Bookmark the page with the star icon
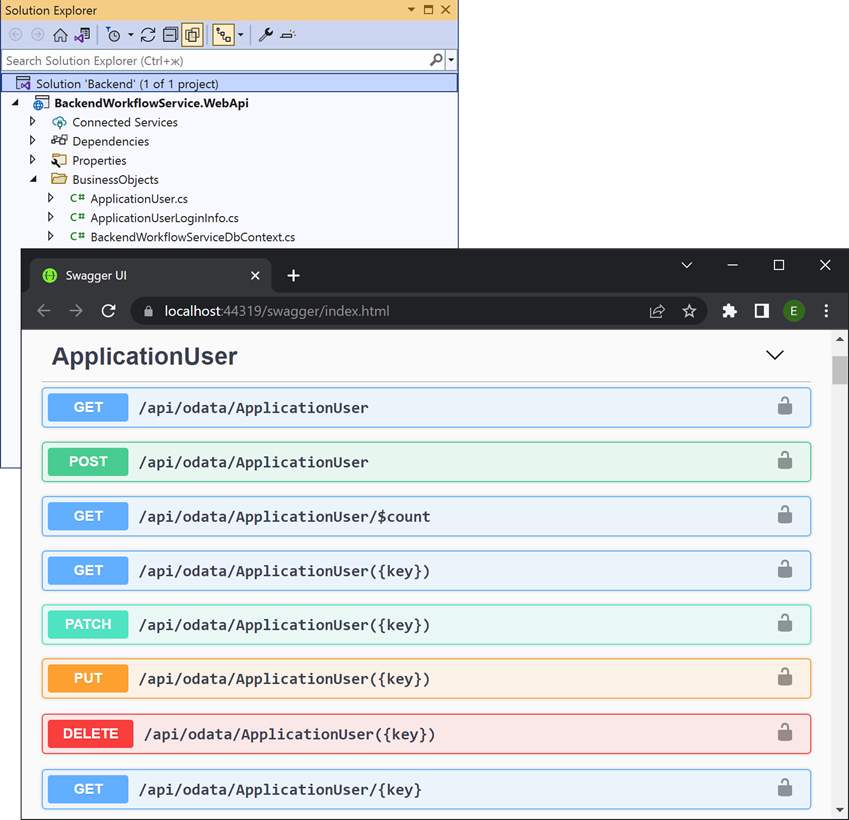Viewport: 849px width, 820px height. pos(689,311)
